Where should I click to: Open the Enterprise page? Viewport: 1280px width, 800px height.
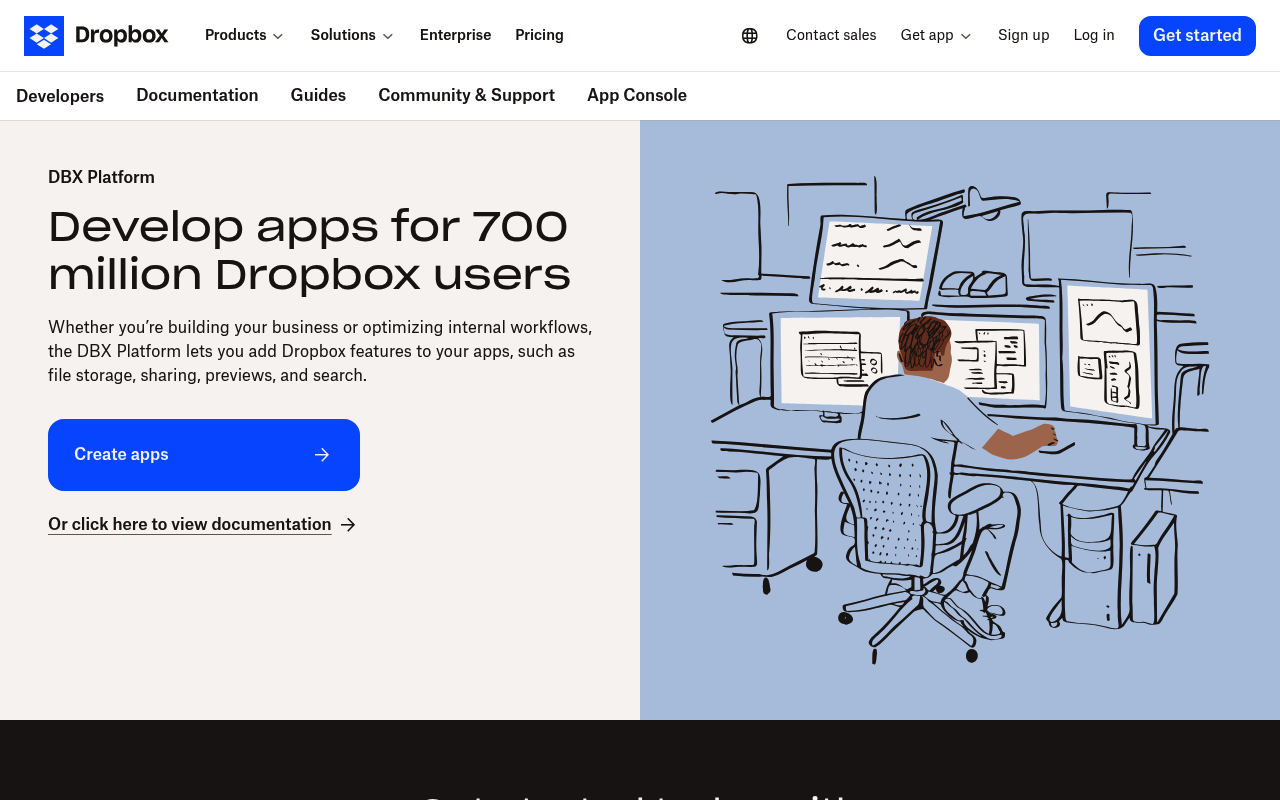[455, 35]
